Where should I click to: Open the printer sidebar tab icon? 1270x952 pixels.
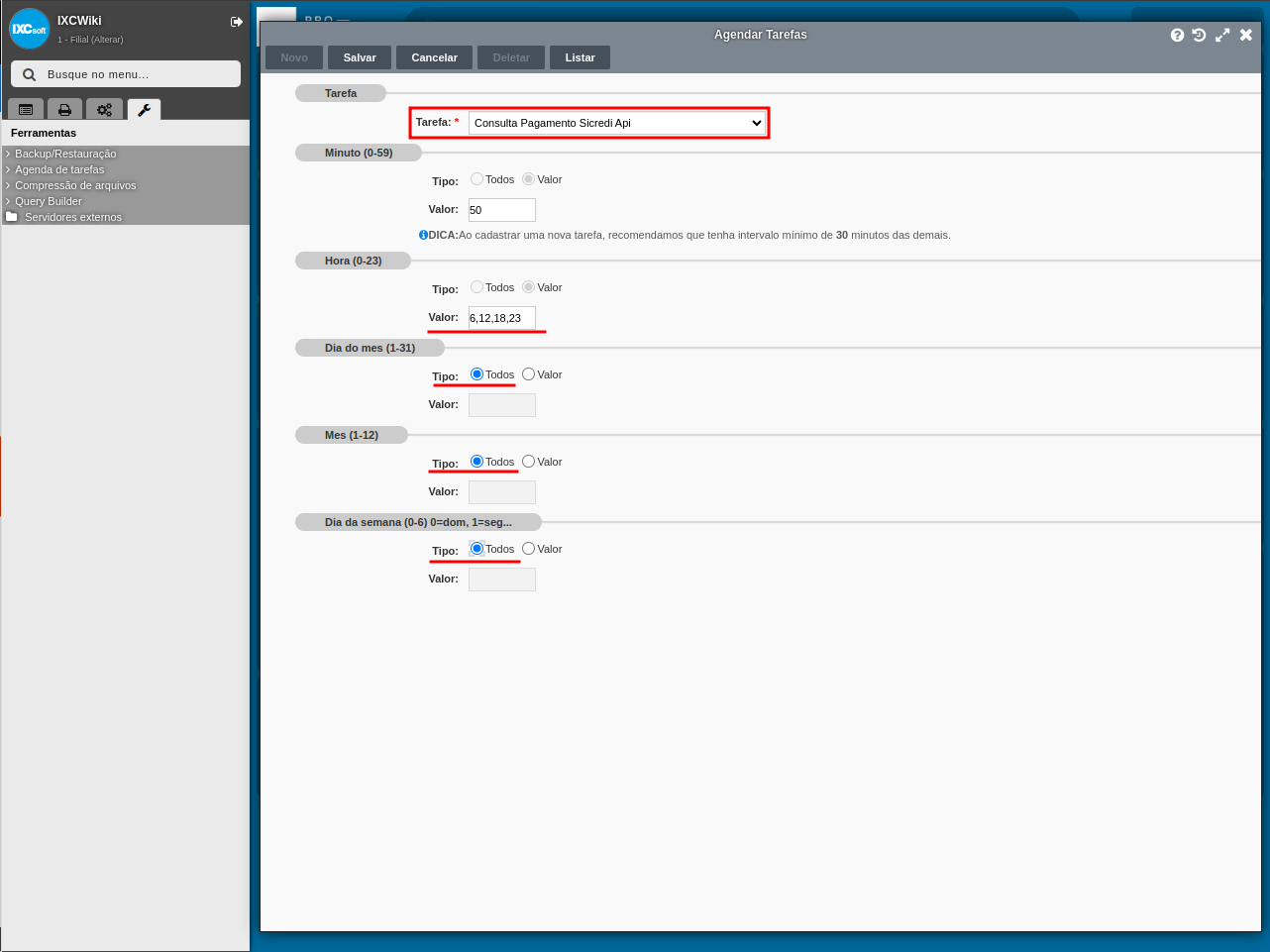[64, 110]
